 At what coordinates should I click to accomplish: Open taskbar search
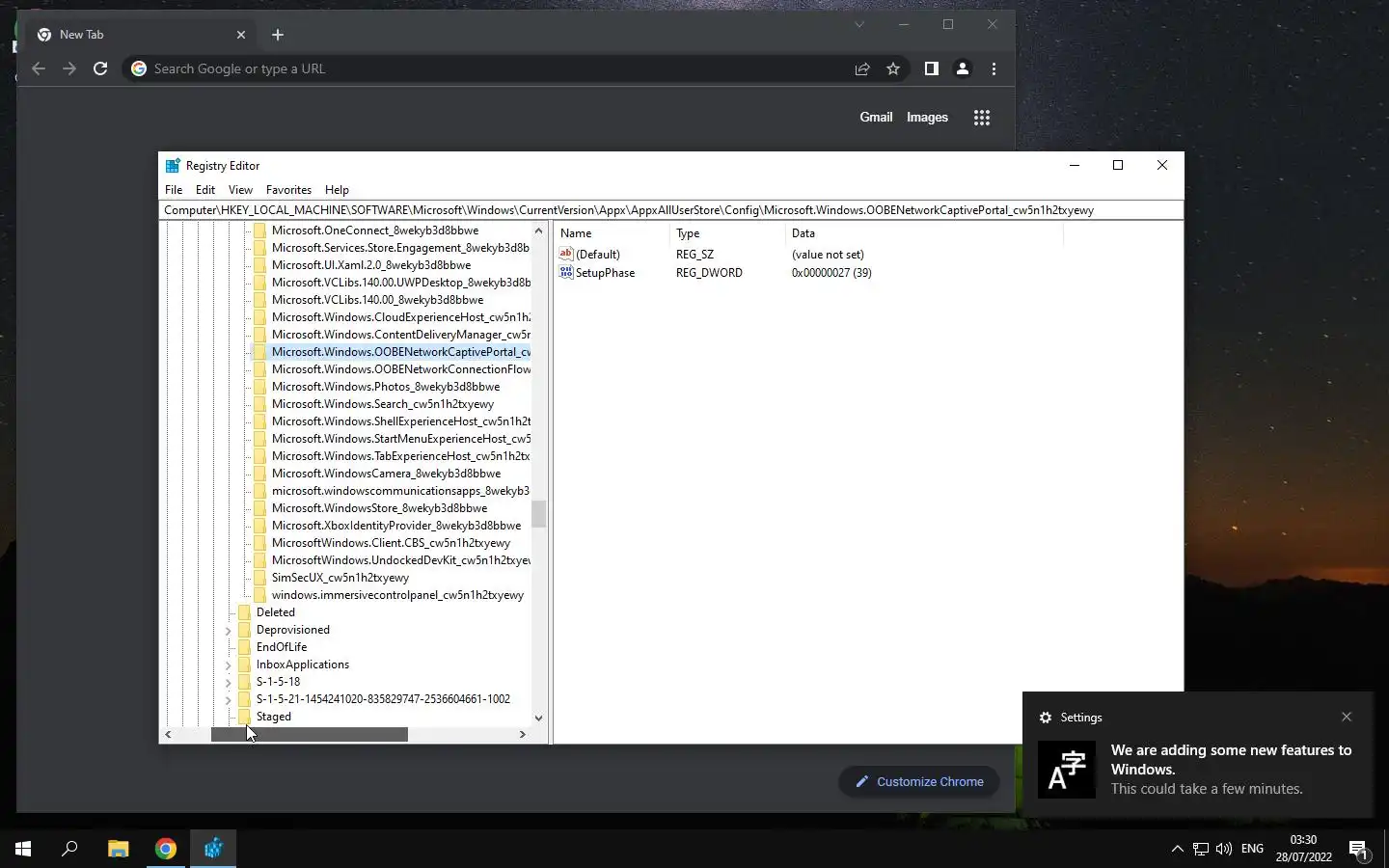[x=69, y=849]
